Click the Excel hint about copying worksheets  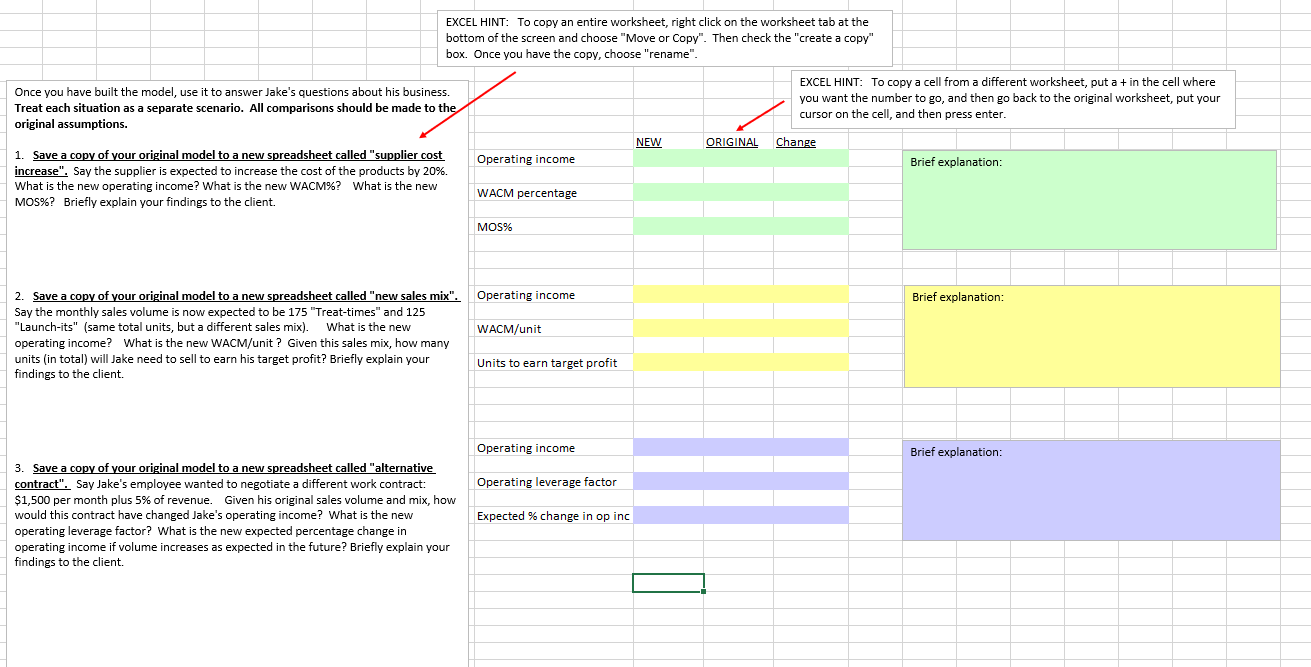664,38
